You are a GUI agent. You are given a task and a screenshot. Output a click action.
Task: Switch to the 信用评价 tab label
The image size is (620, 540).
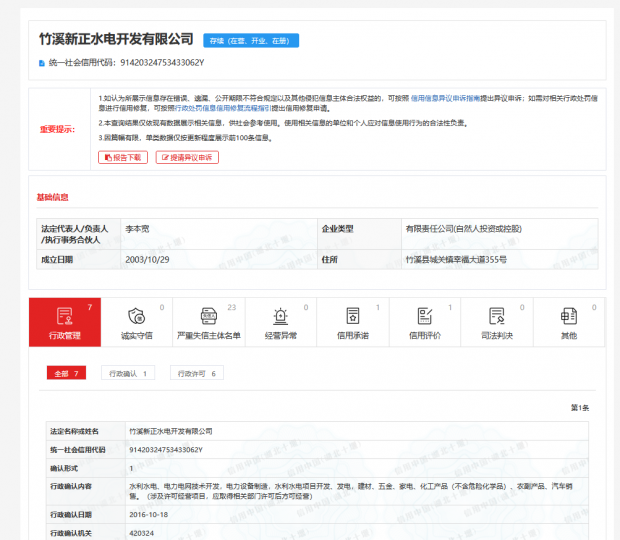point(425,336)
